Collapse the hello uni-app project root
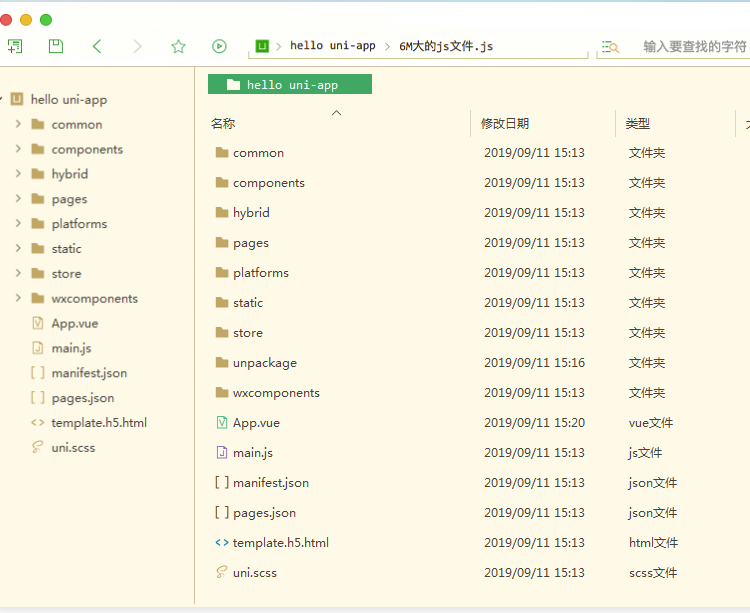The width and height of the screenshot is (750, 613). pyautogui.click(x=2, y=99)
